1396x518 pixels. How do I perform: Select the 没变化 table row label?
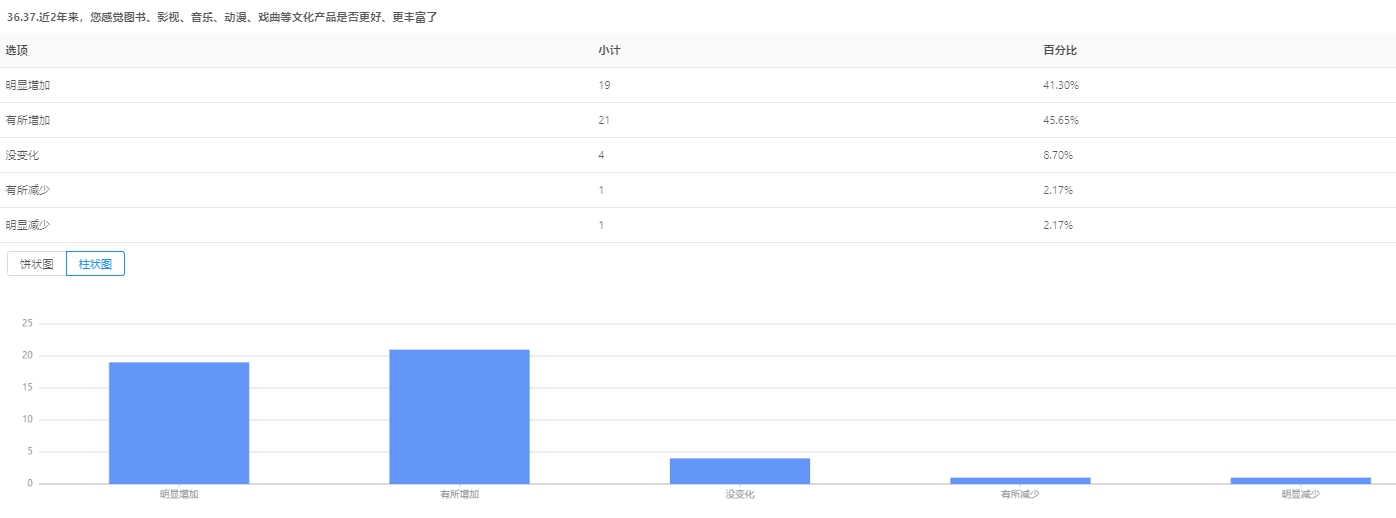[x=23, y=155]
